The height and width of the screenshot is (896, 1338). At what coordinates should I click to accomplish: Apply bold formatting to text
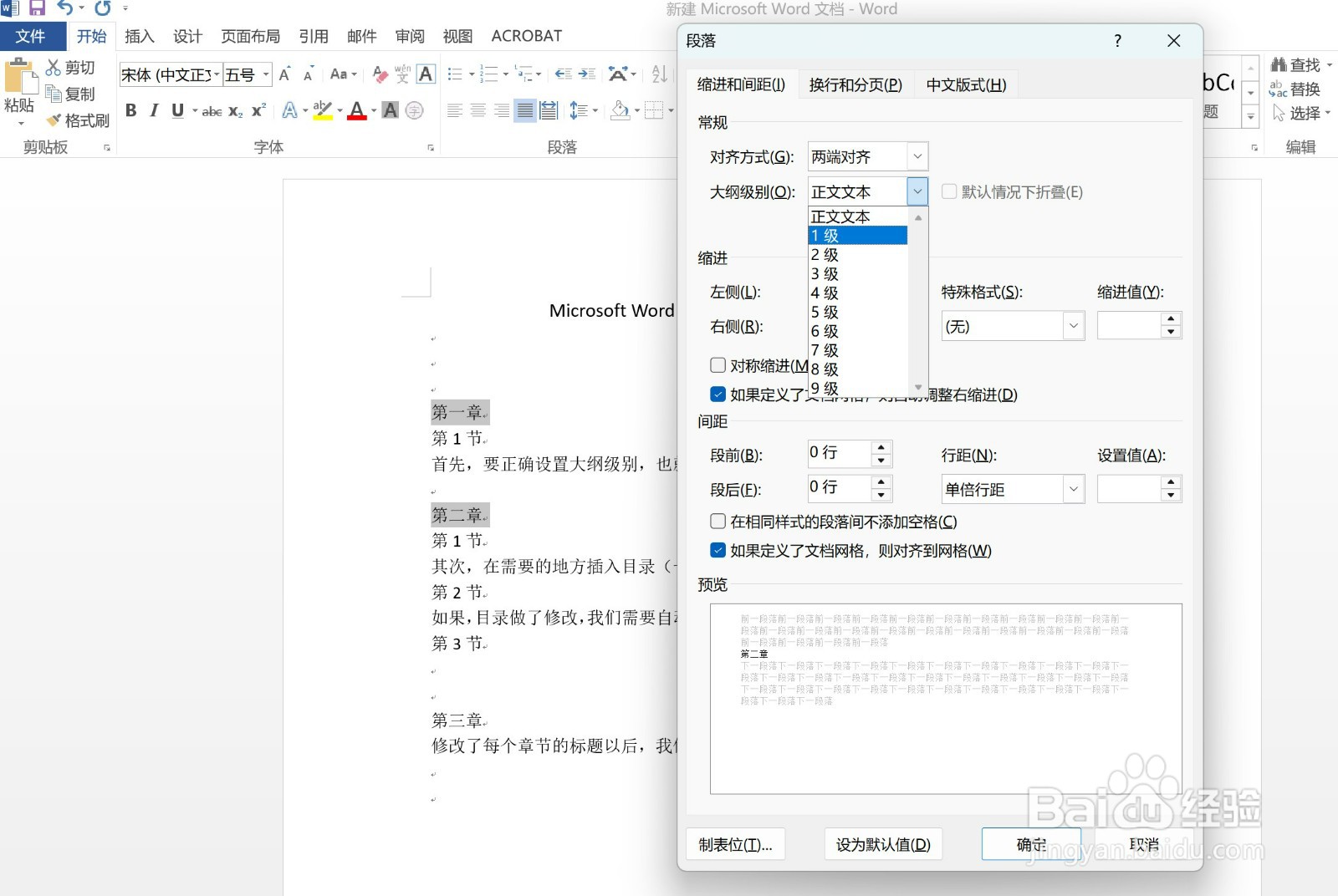(130, 109)
